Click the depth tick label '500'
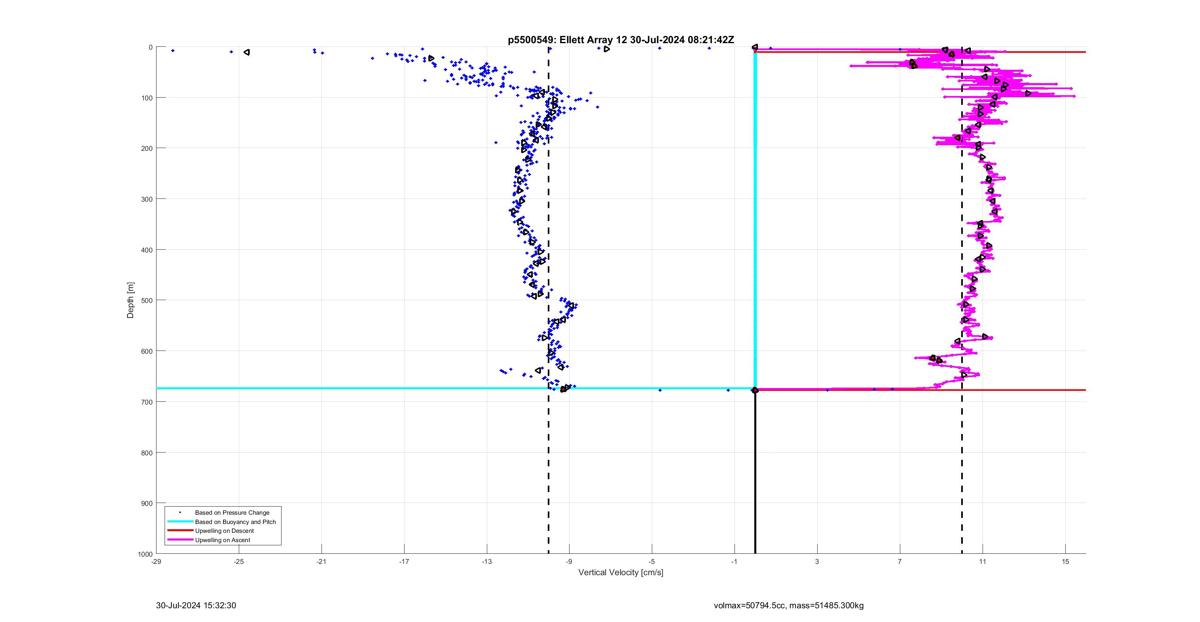The width and height of the screenshot is (1200, 622). coord(146,300)
